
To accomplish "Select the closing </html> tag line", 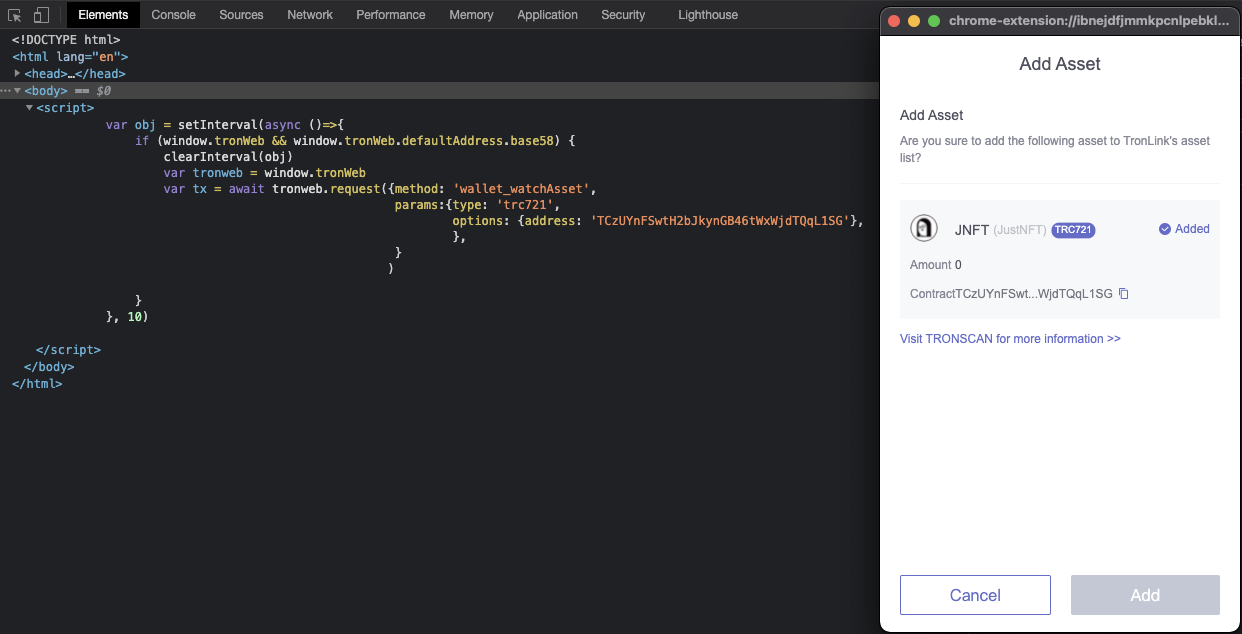I will [37, 384].
